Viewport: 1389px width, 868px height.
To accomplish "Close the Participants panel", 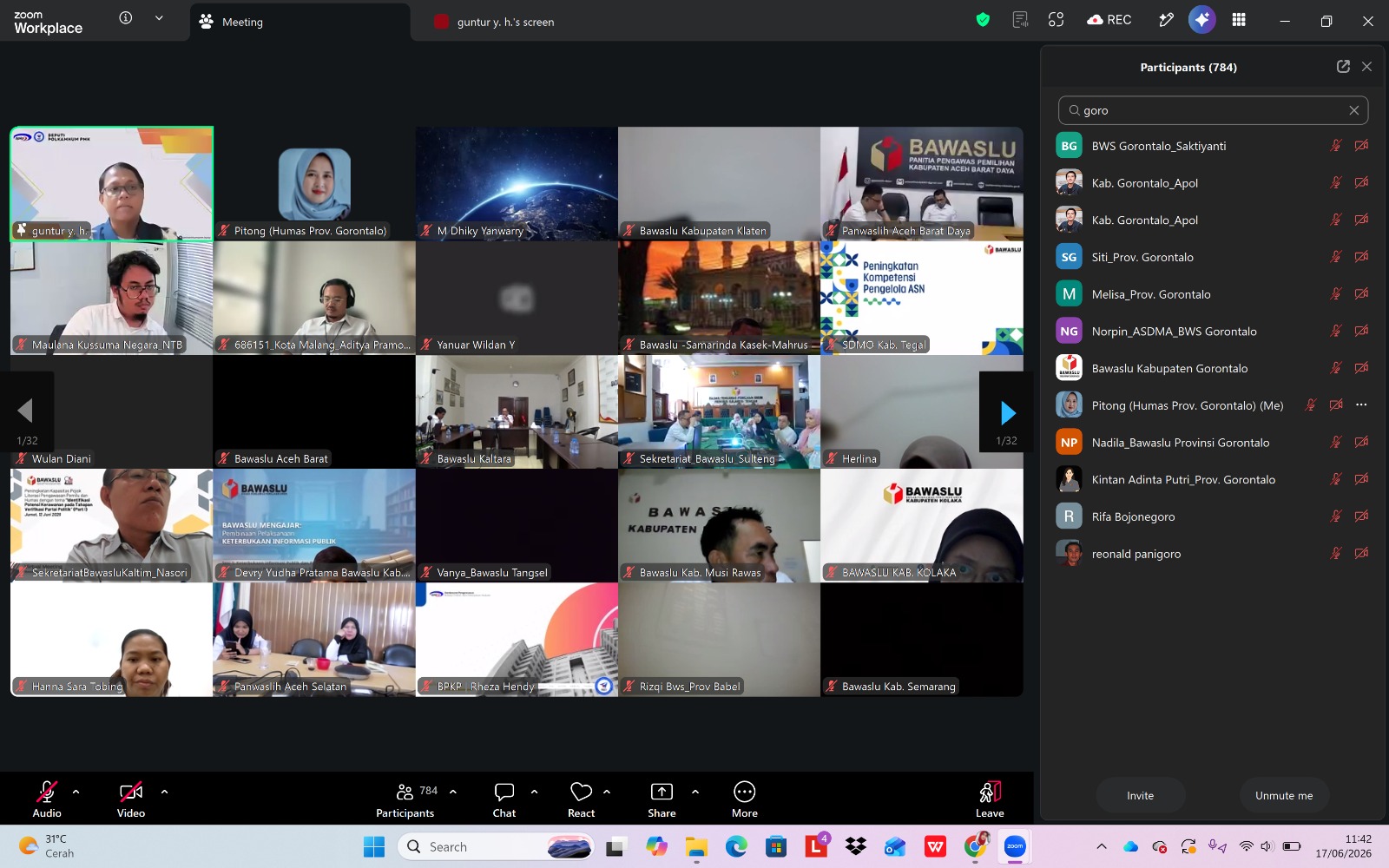I will [1366, 67].
